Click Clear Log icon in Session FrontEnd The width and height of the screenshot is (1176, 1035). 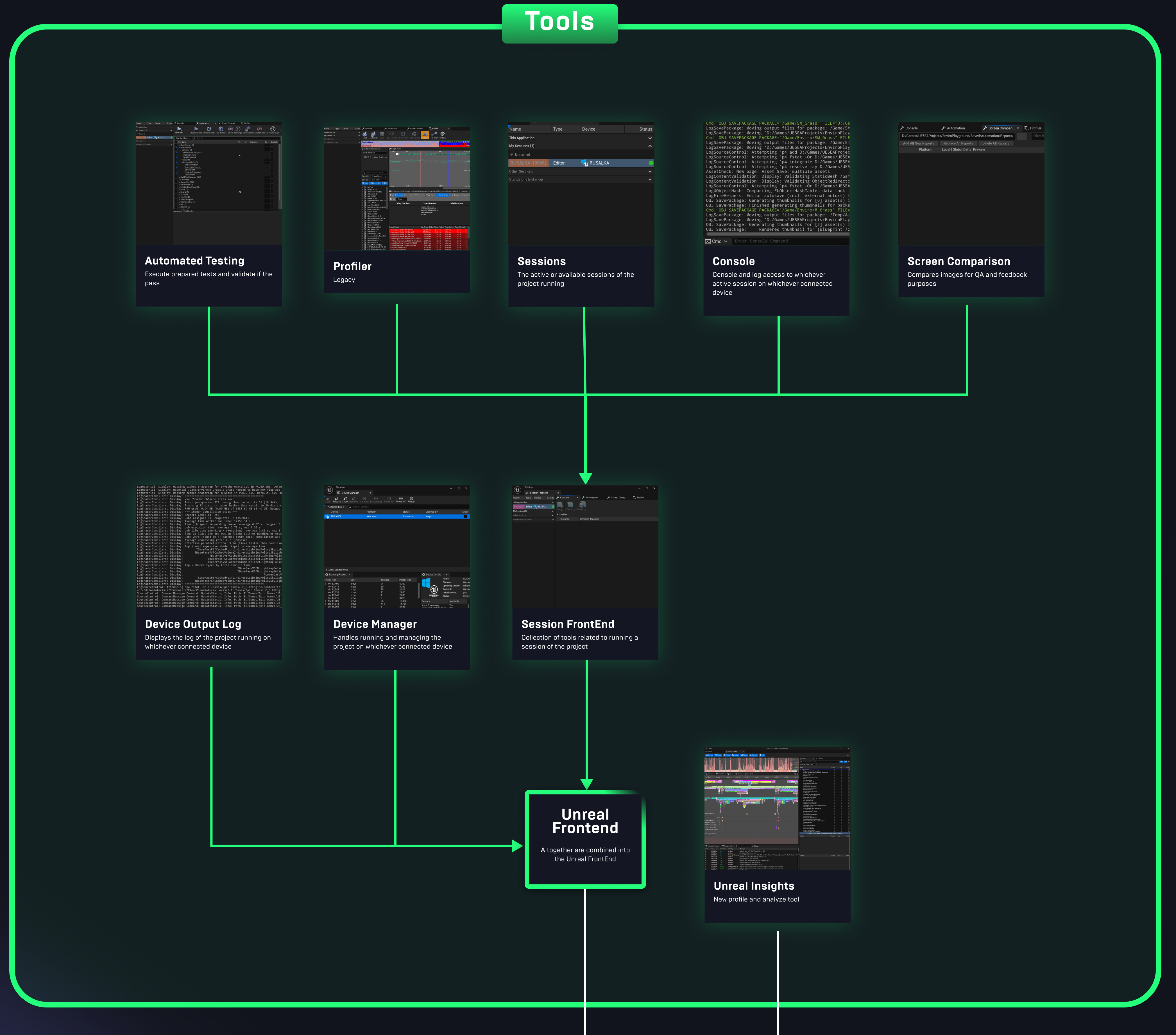point(570,505)
